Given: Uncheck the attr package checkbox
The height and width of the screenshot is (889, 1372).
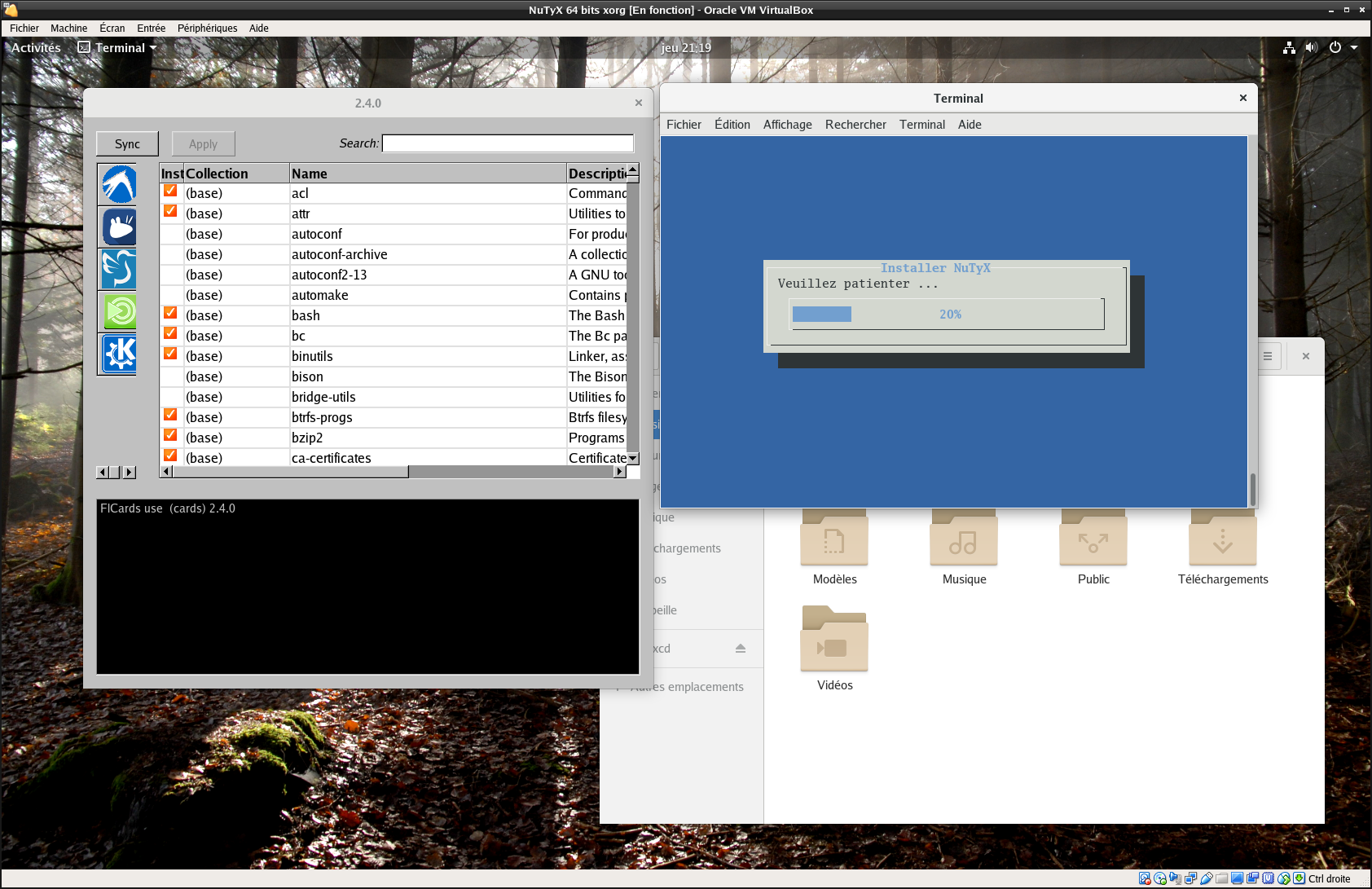Looking at the screenshot, I should click(170, 211).
